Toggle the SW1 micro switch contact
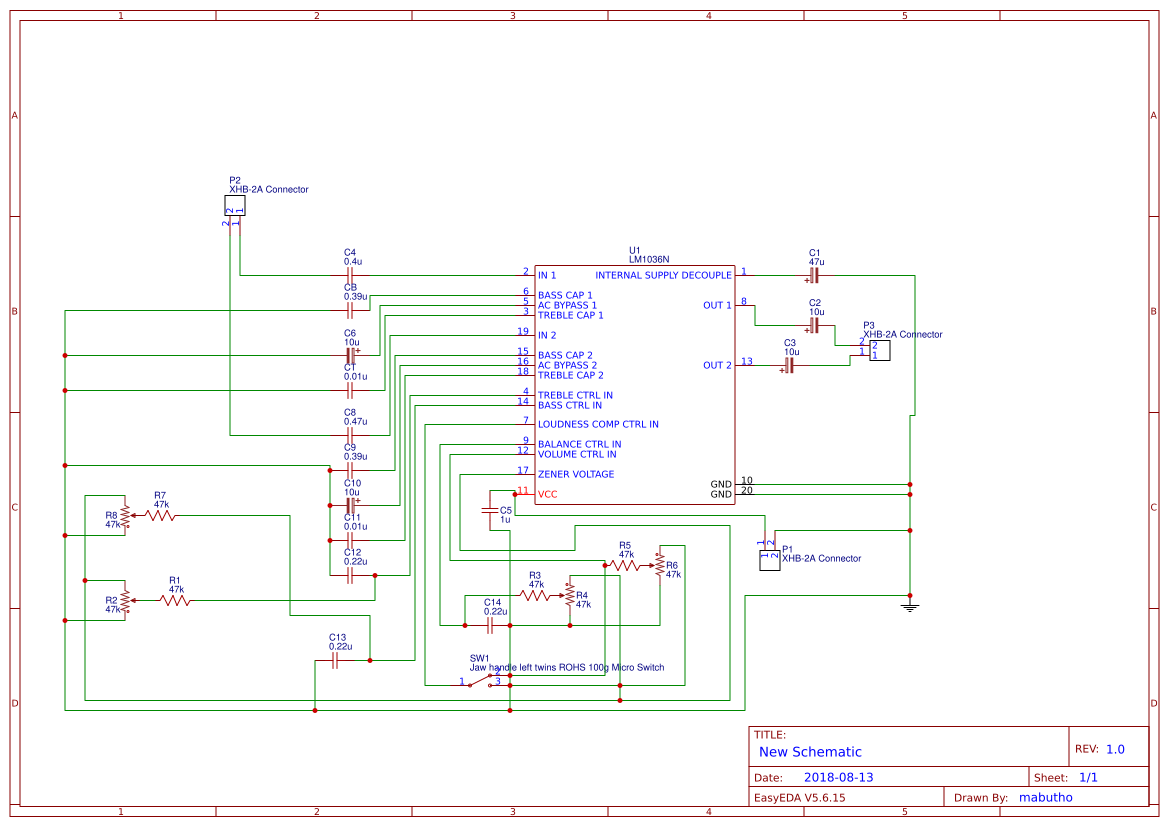 click(x=478, y=681)
